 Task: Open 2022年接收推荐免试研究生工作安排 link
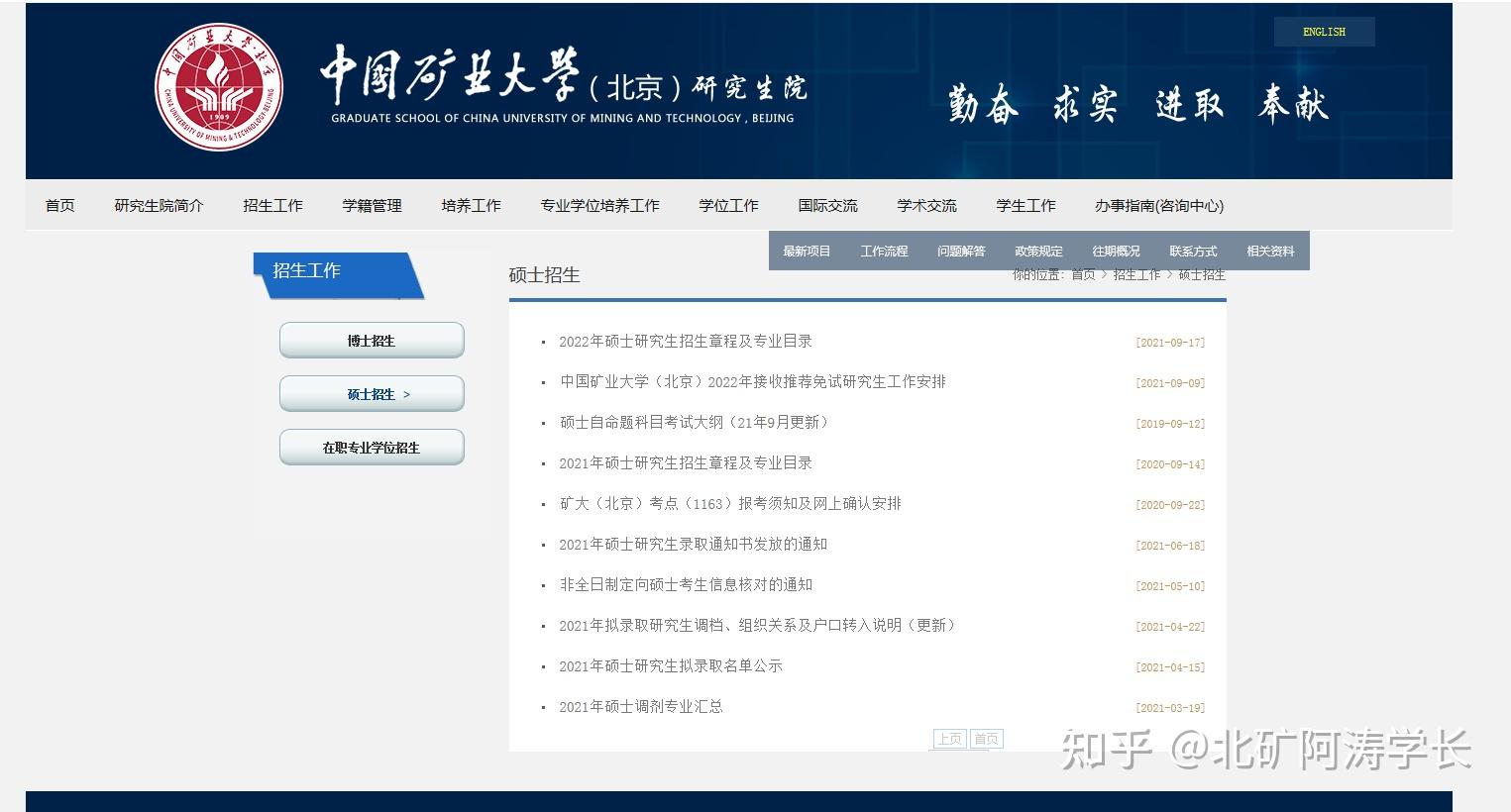[753, 381]
